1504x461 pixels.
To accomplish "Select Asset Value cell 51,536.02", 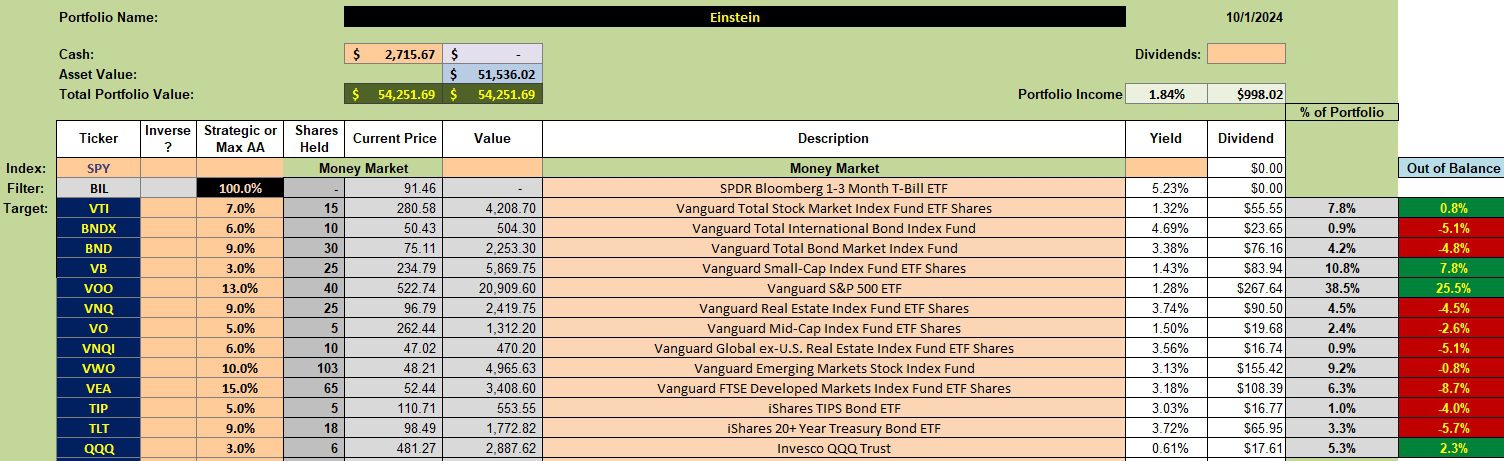I will click(x=492, y=74).
